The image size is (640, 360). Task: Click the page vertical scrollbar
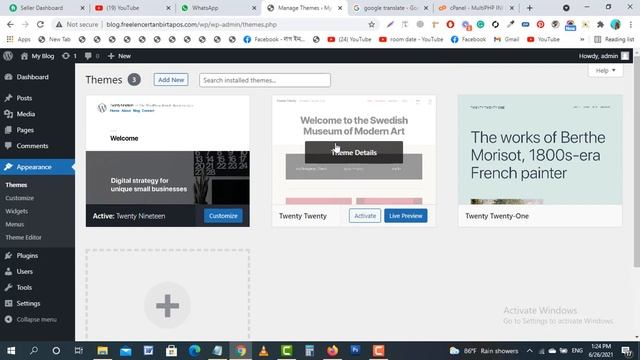click(636, 162)
